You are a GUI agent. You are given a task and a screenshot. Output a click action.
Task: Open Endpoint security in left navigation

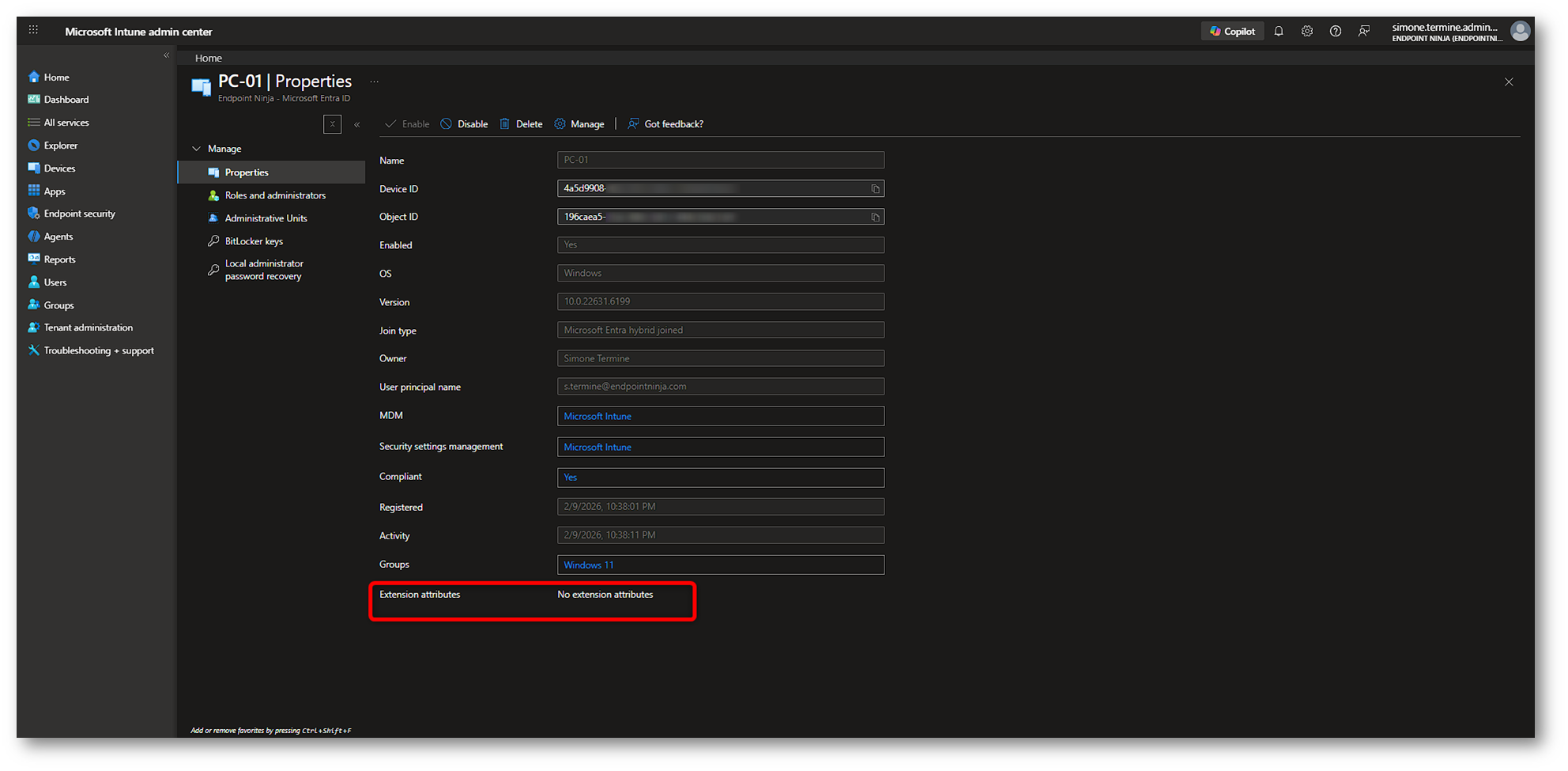point(79,214)
